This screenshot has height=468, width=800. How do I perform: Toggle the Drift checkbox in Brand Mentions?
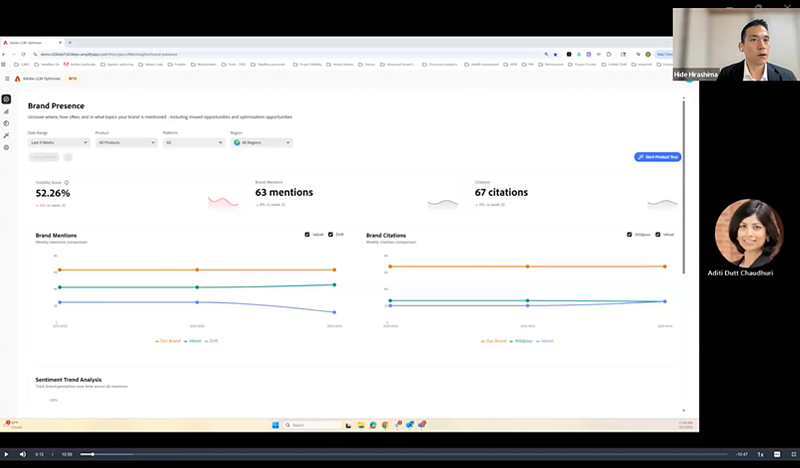pyautogui.click(x=333, y=234)
